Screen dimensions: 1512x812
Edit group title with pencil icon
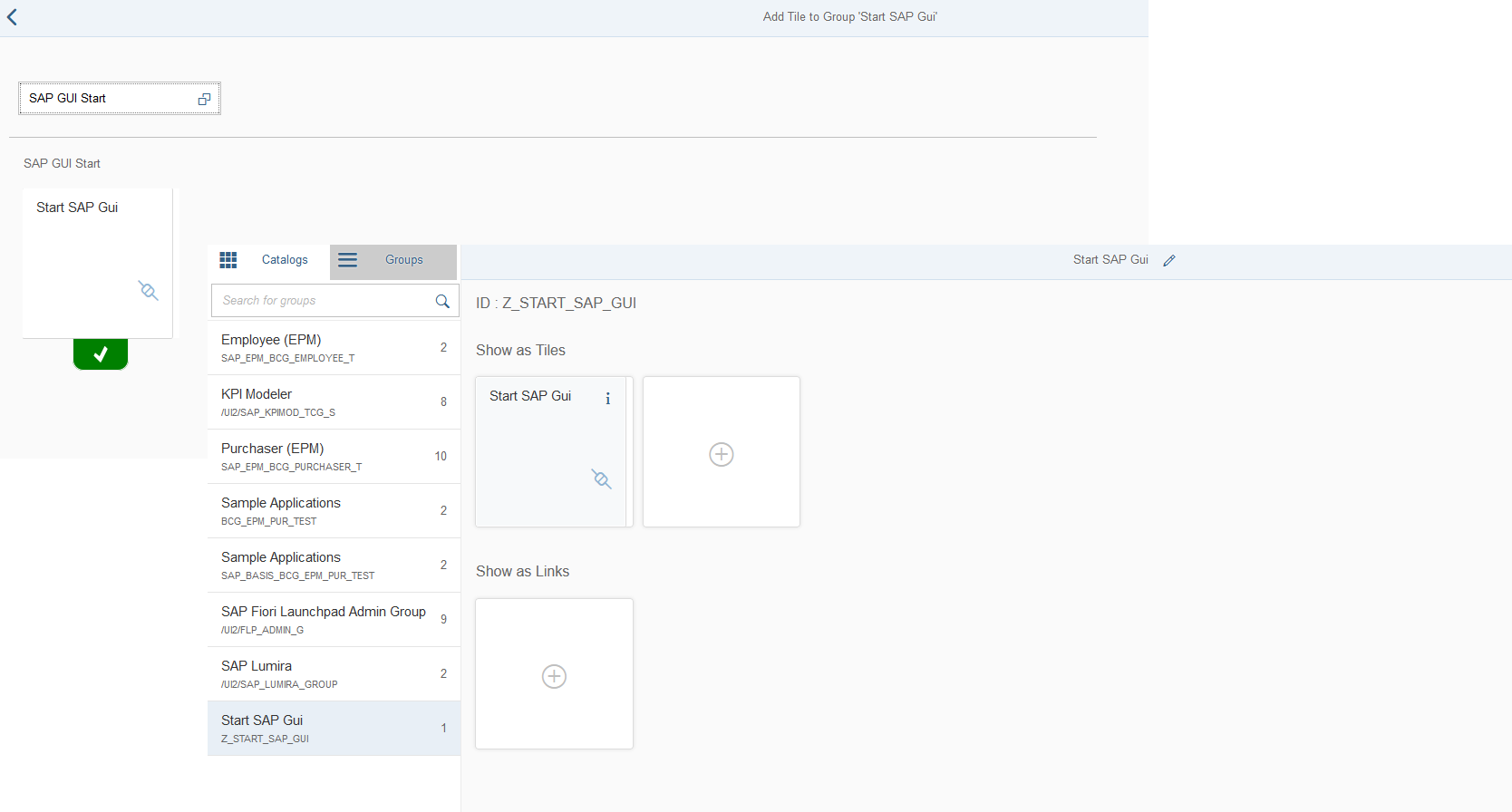[x=1169, y=260]
